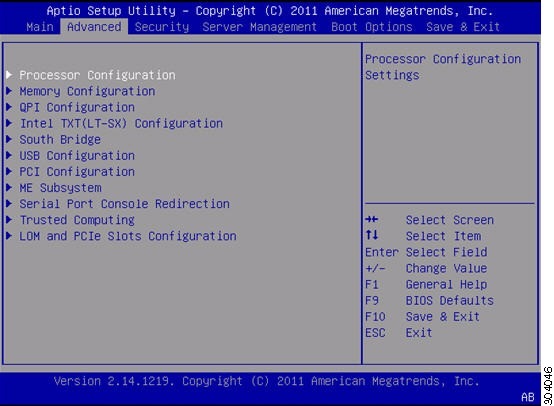Click the 'Change Value' help text

[447, 269]
